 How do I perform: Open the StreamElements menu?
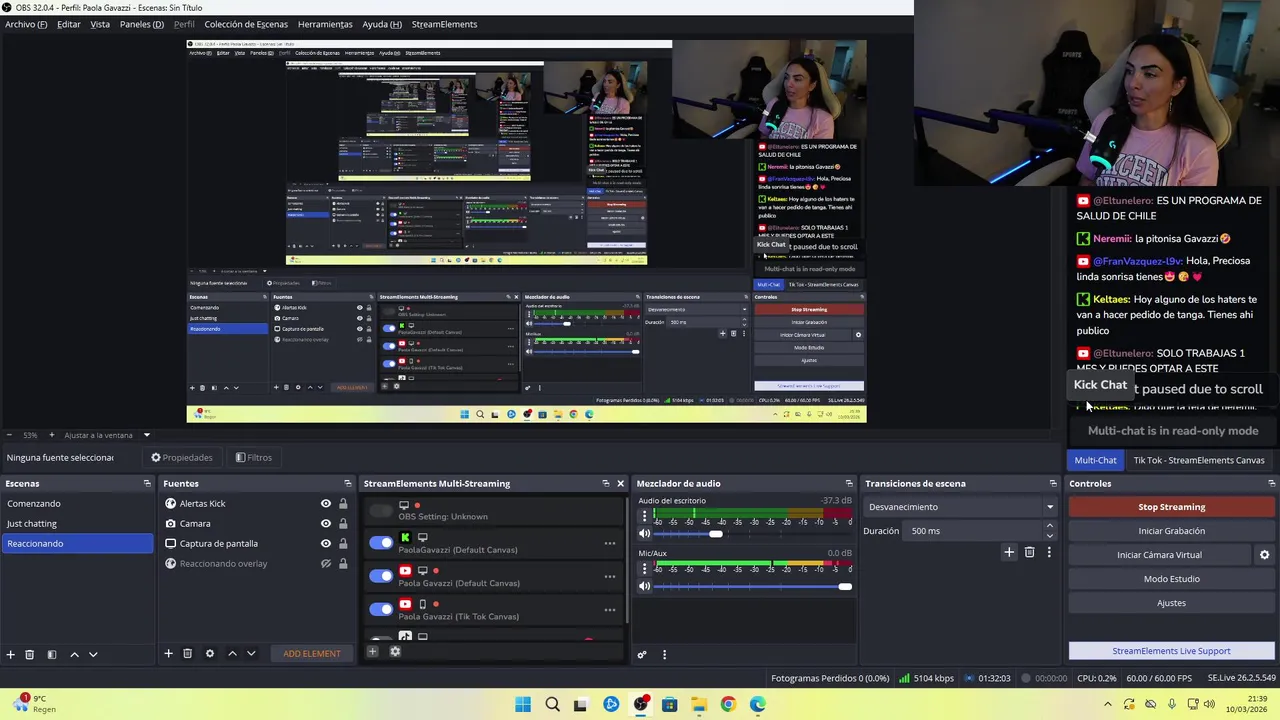(x=444, y=24)
